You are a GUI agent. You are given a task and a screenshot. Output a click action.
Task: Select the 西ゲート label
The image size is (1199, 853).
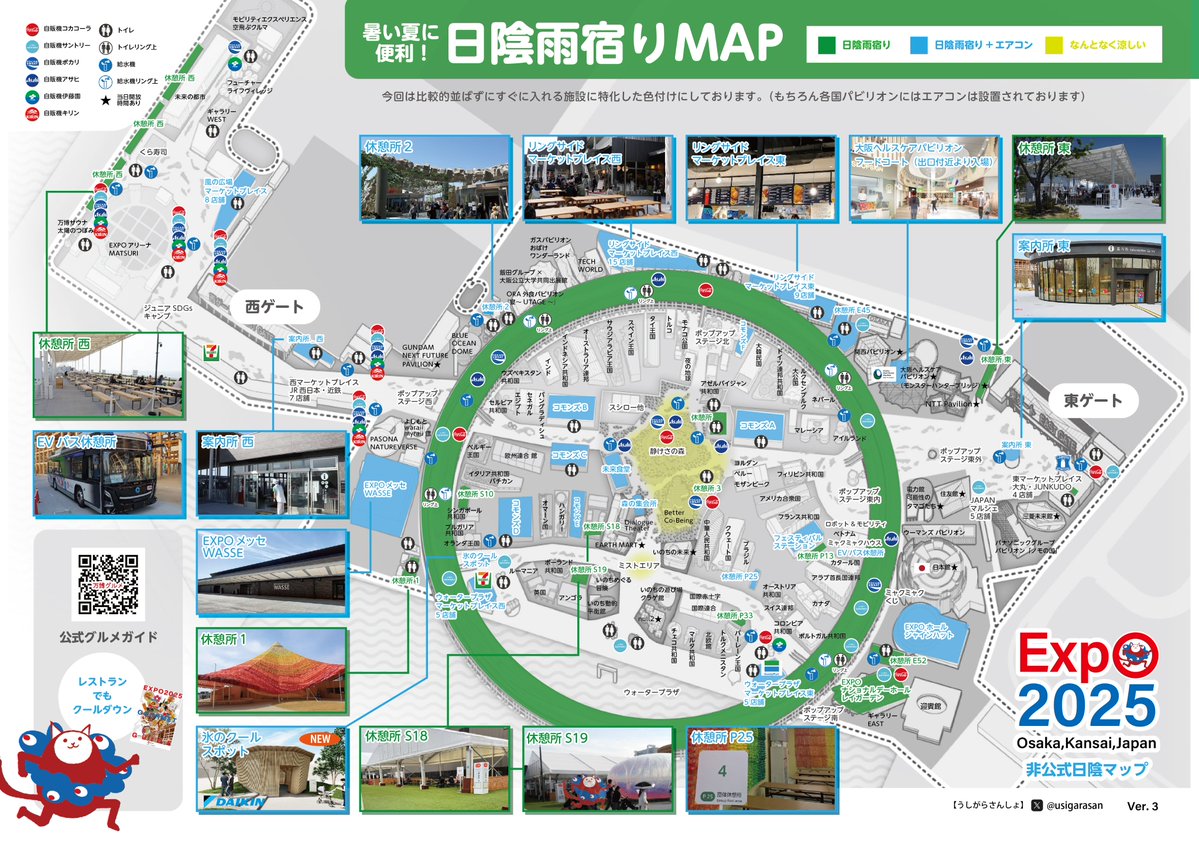click(x=275, y=307)
